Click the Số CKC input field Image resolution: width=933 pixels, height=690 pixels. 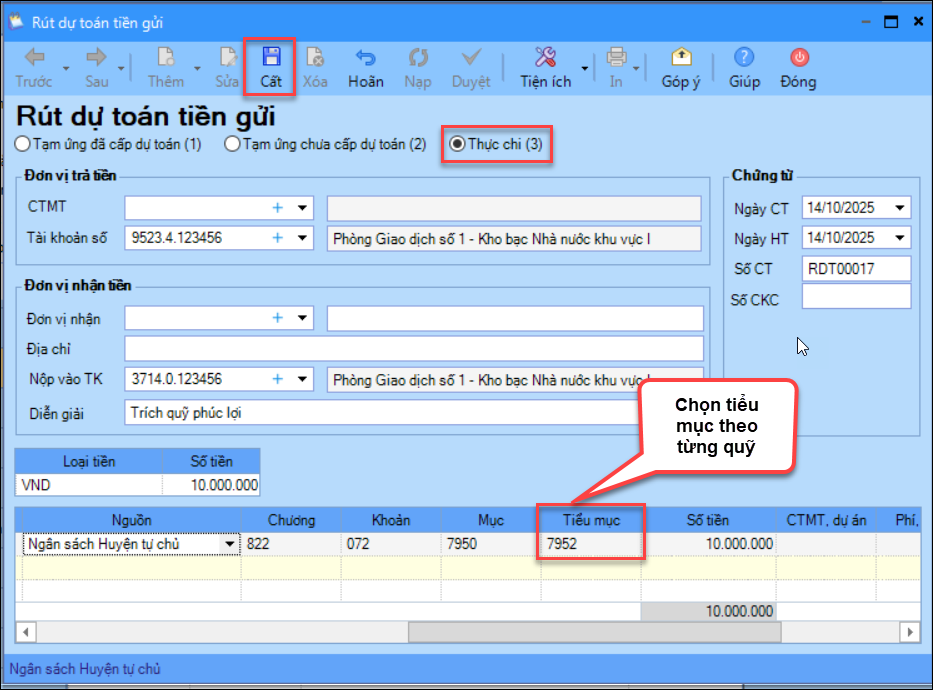855,297
